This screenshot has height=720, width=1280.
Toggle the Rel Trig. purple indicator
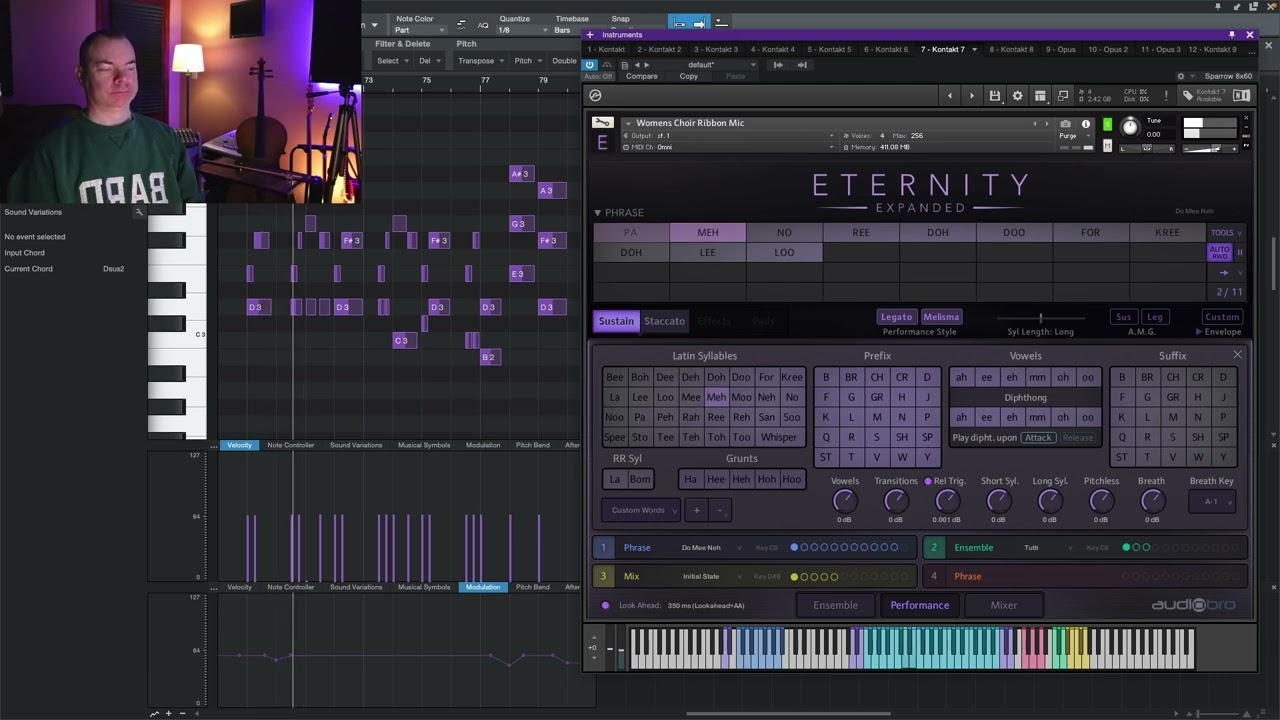[x=928, y=481]
